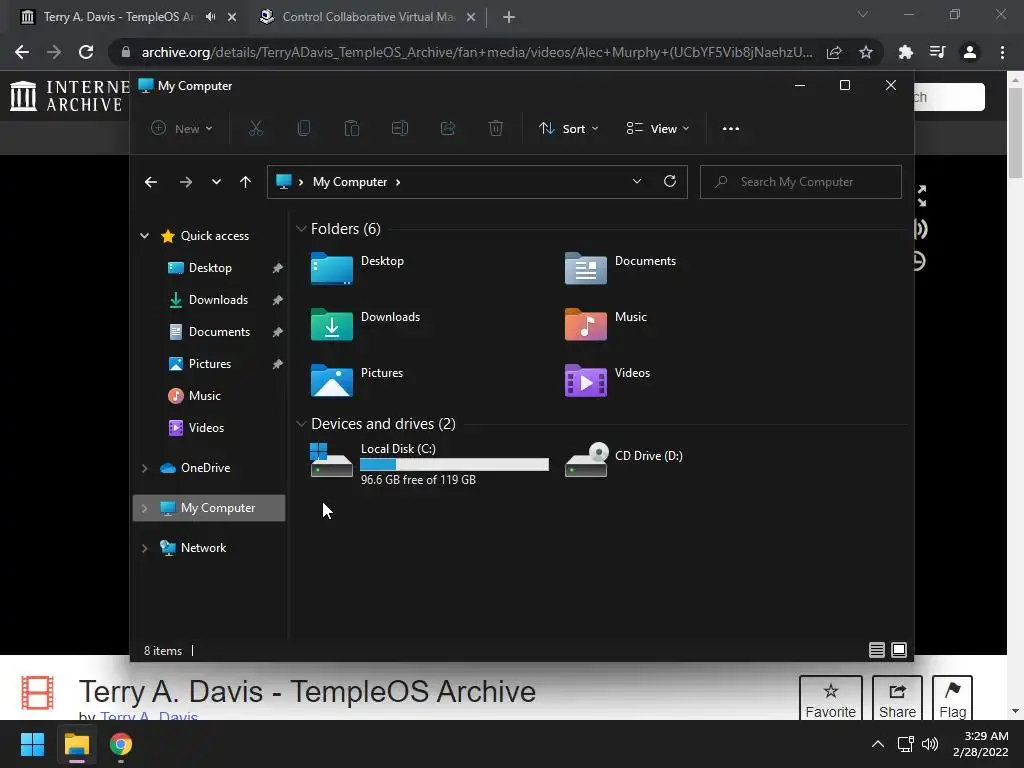Click the Share button on archive page
This screenshot has height=768, width=1024.
[x=897, y=698]
